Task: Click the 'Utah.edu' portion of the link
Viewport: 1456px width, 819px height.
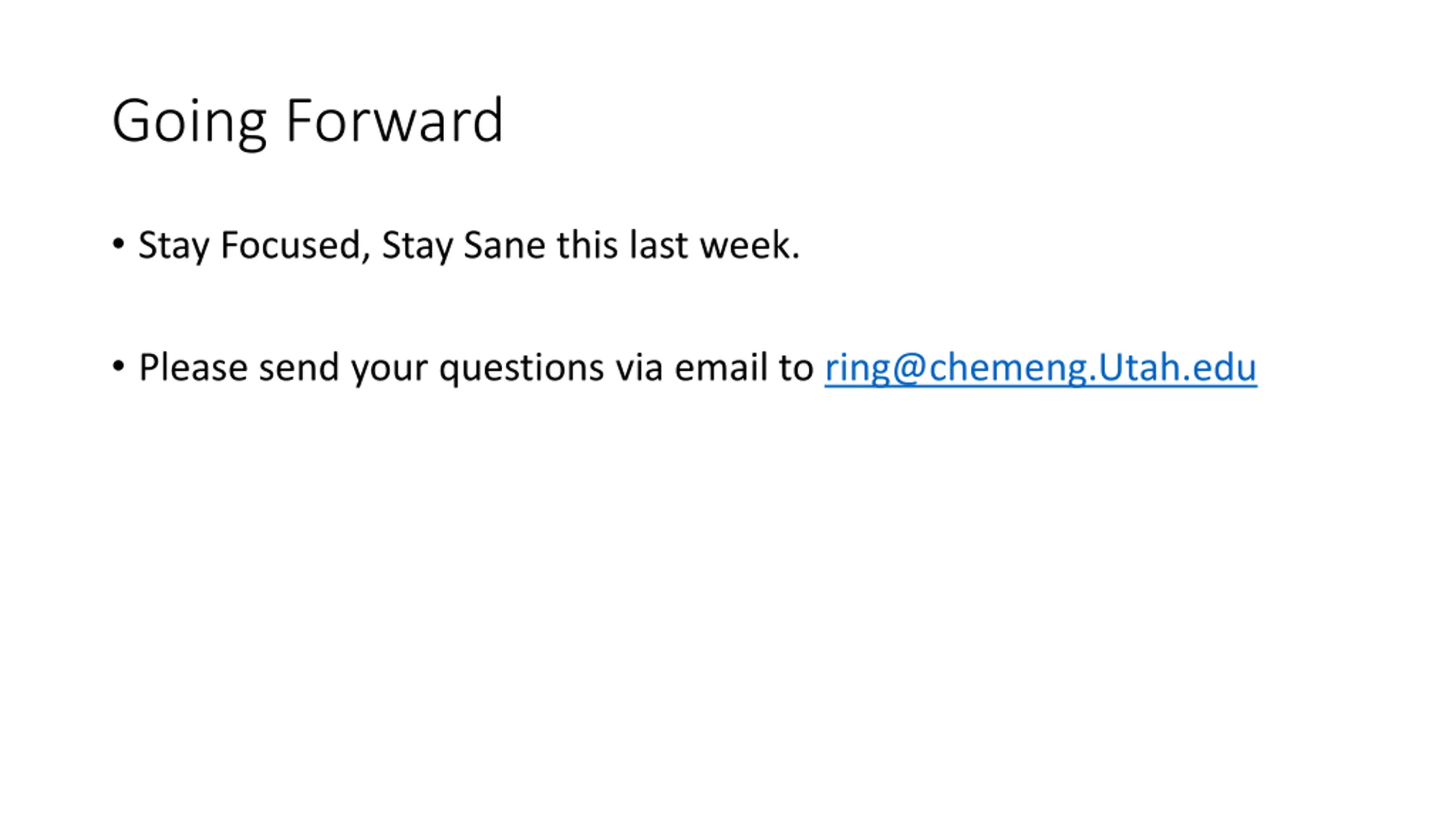Action: click(1177, 367)
